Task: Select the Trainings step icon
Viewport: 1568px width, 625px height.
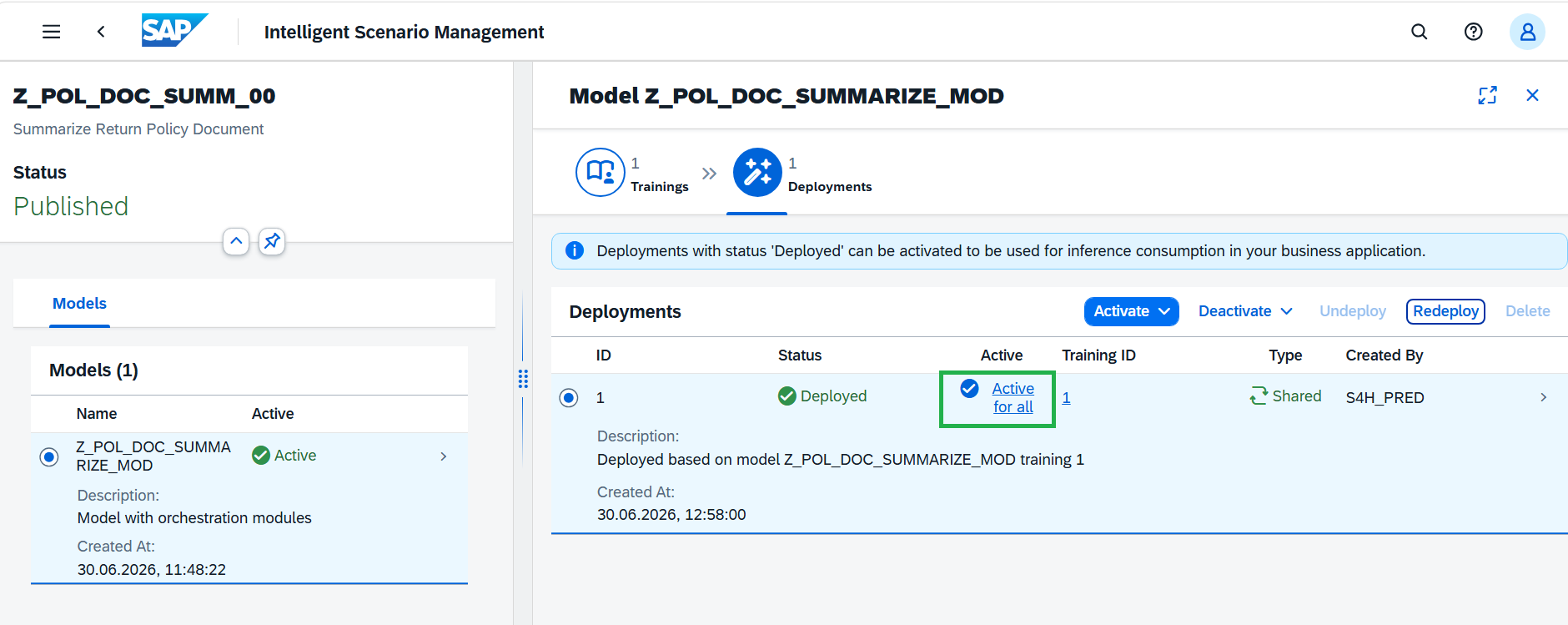Action: point(601,172)
